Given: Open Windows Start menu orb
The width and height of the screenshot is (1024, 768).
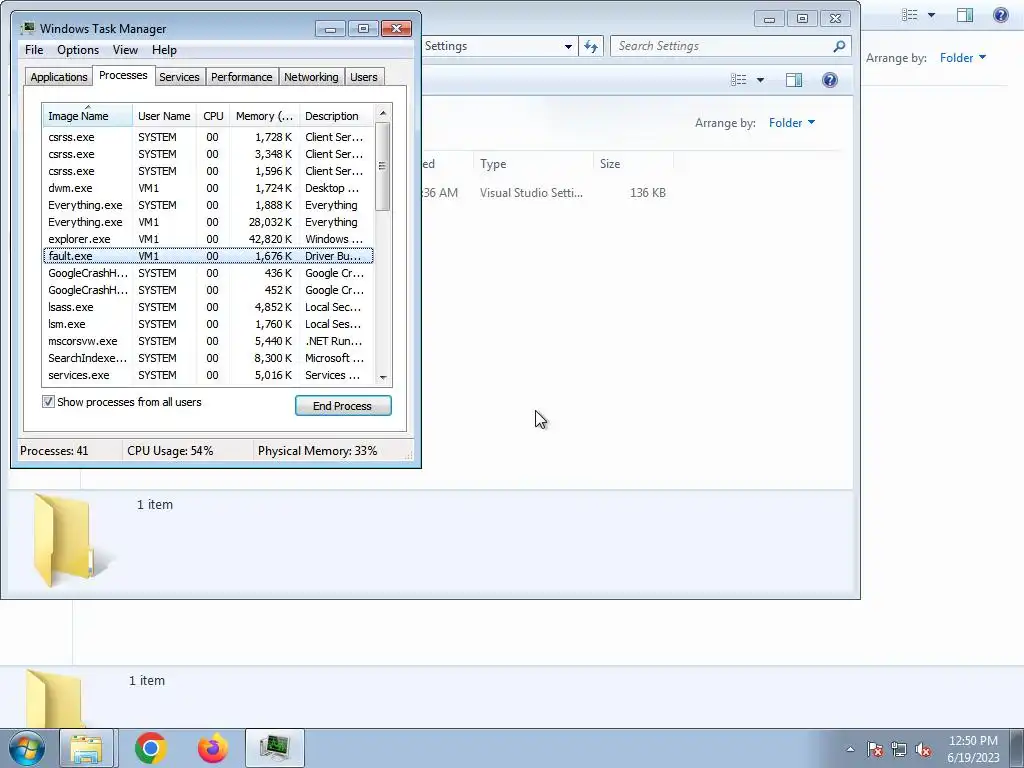Looking at the screenshot, I should pyautogui.click(x=26, y=748).
